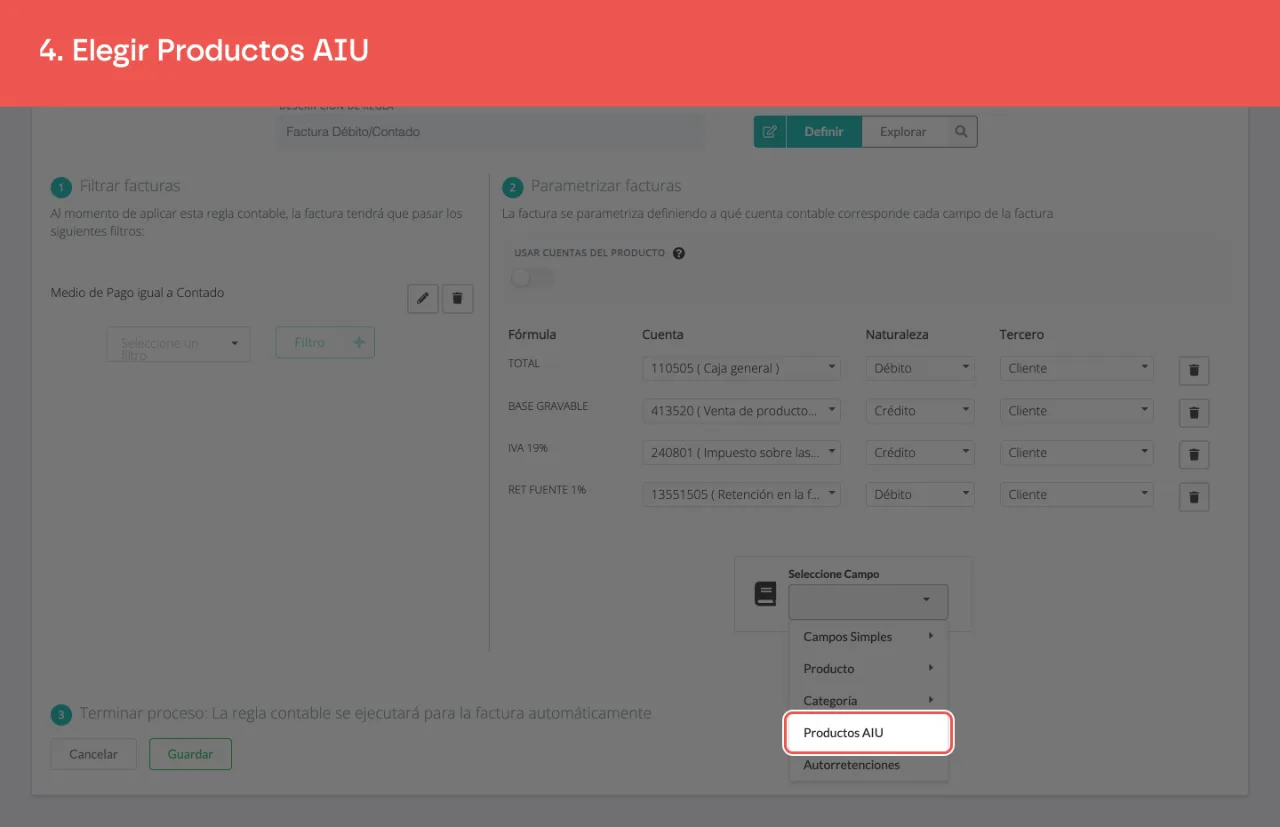Image resolution: width=1280 pixels, height=827 pixels.
Task: Click the BASE GRAVABLE formula label
Action: (x=548, y=406)
